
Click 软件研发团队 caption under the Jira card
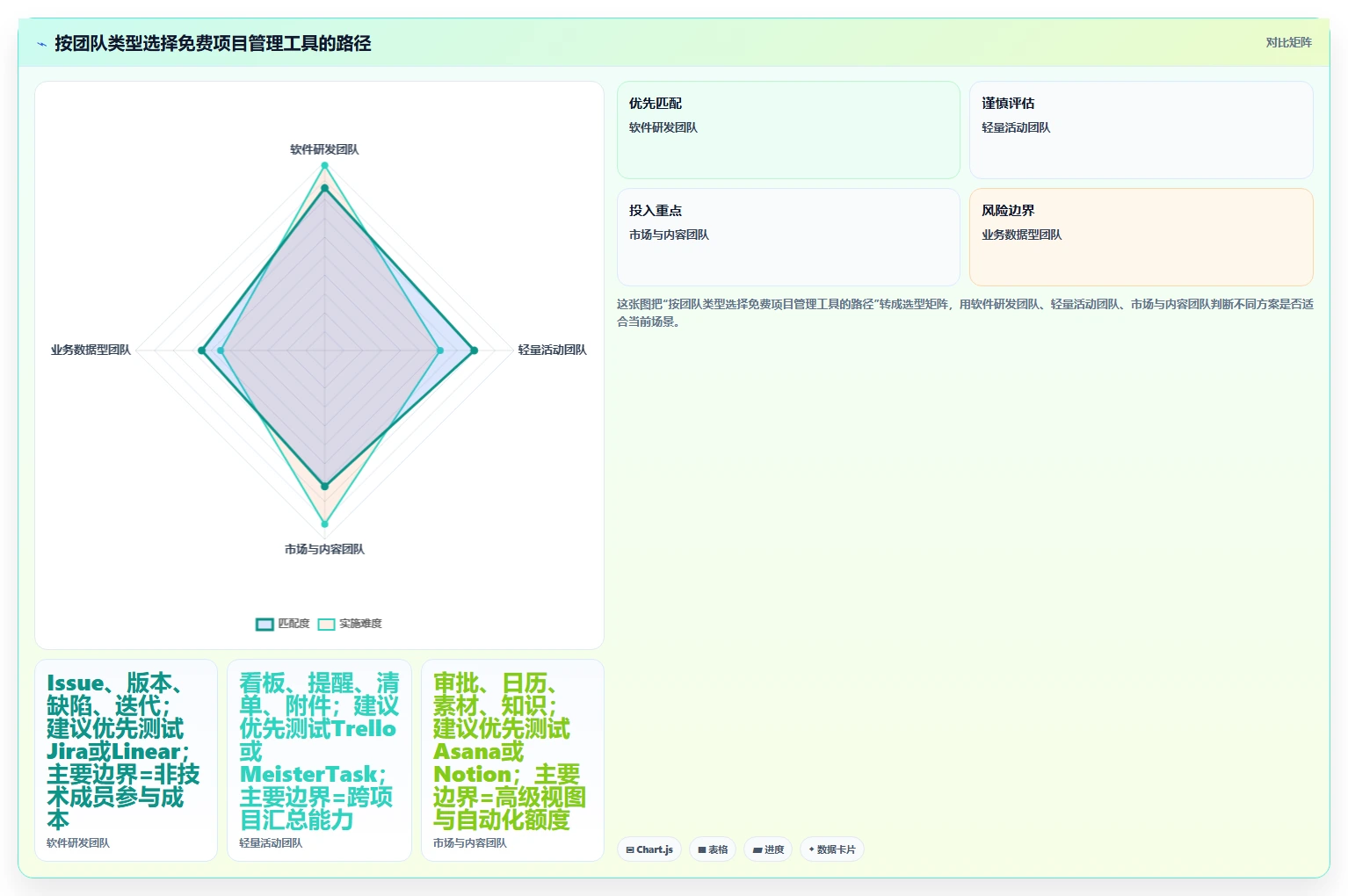click(78, 842)
